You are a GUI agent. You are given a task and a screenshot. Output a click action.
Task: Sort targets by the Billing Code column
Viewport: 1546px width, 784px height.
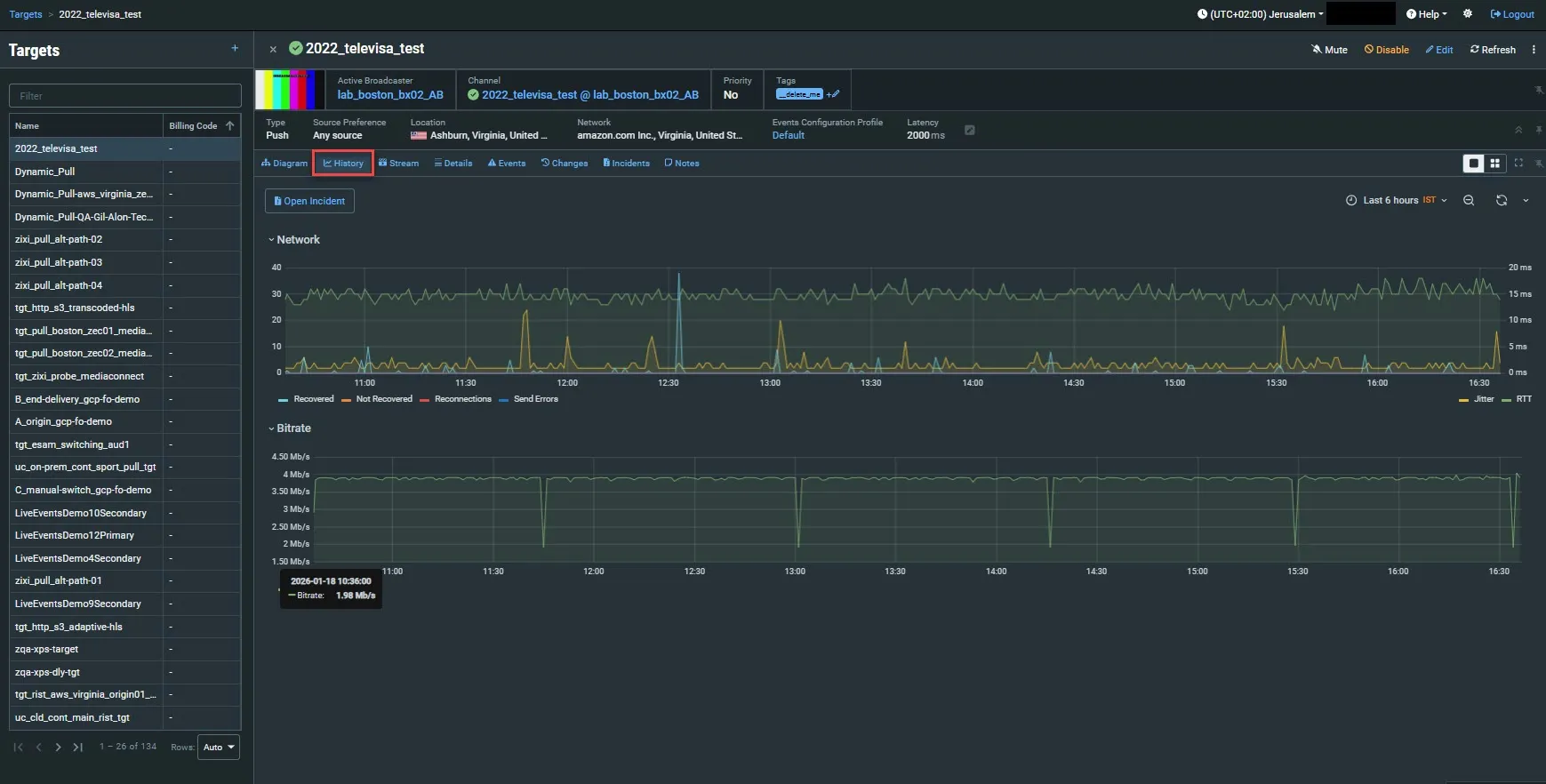[x=202, y=126]
